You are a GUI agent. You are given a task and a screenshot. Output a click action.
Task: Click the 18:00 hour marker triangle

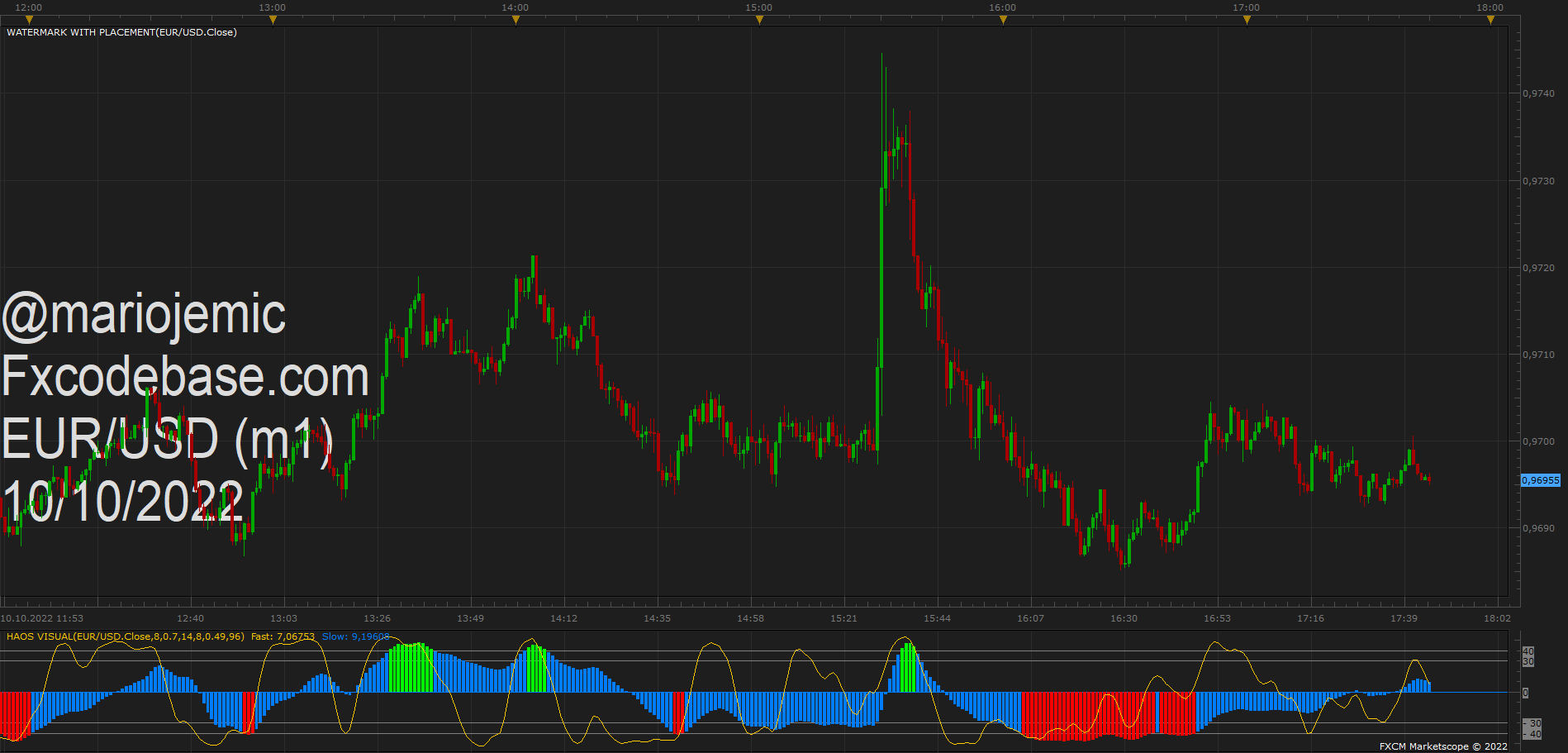click(1490, 20)
